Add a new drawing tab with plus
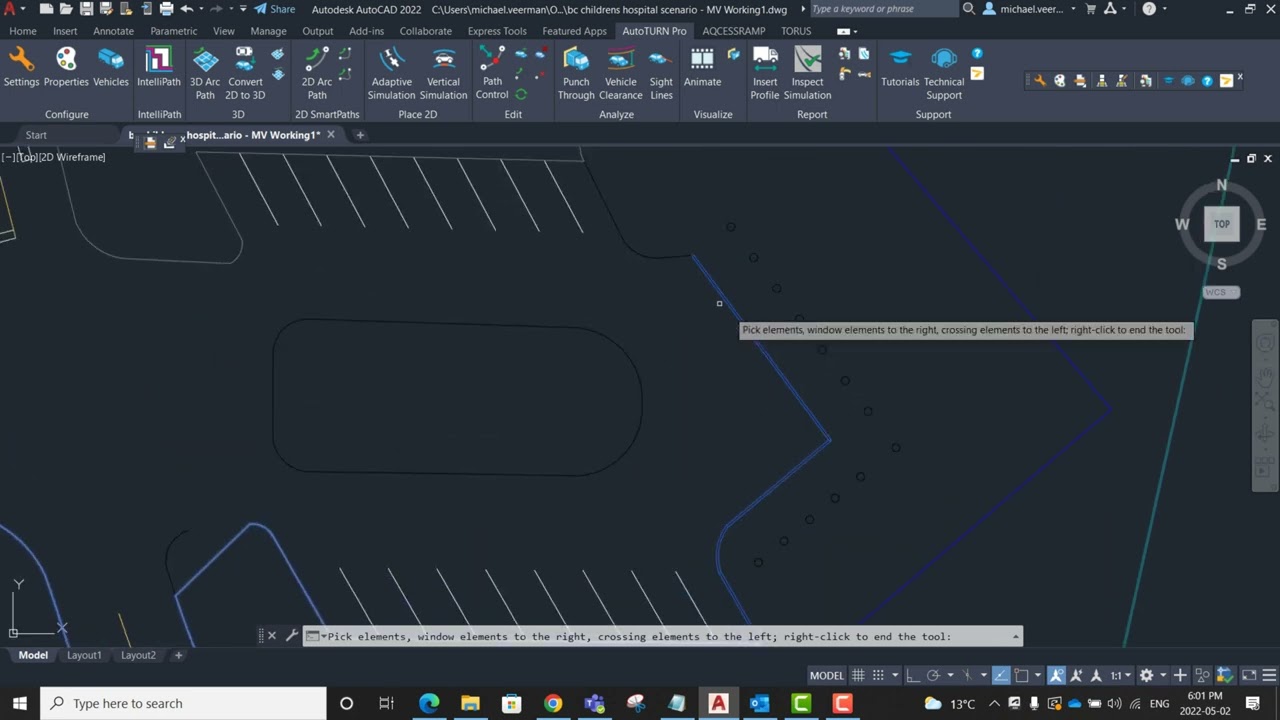The height and width of the screenshot is (720, 1280). (360, 135)
